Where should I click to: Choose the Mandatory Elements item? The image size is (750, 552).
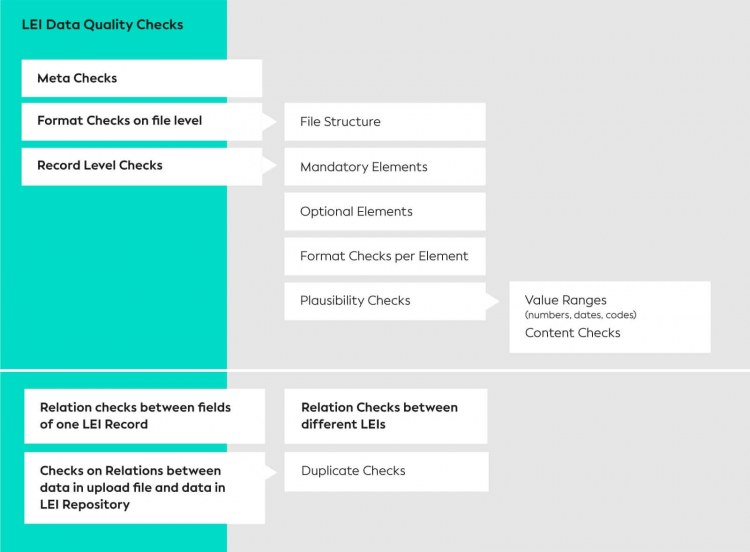(x=384, y=167)
